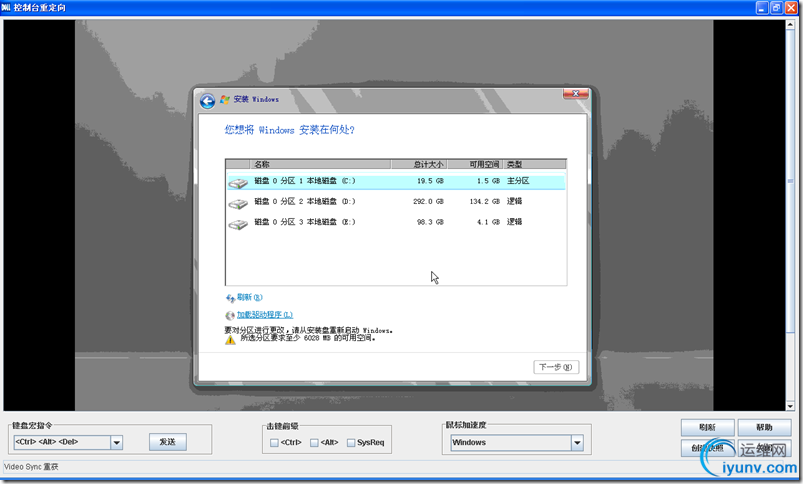
Task: Sort by the 可用空间 column header
Action: point(475,164)
